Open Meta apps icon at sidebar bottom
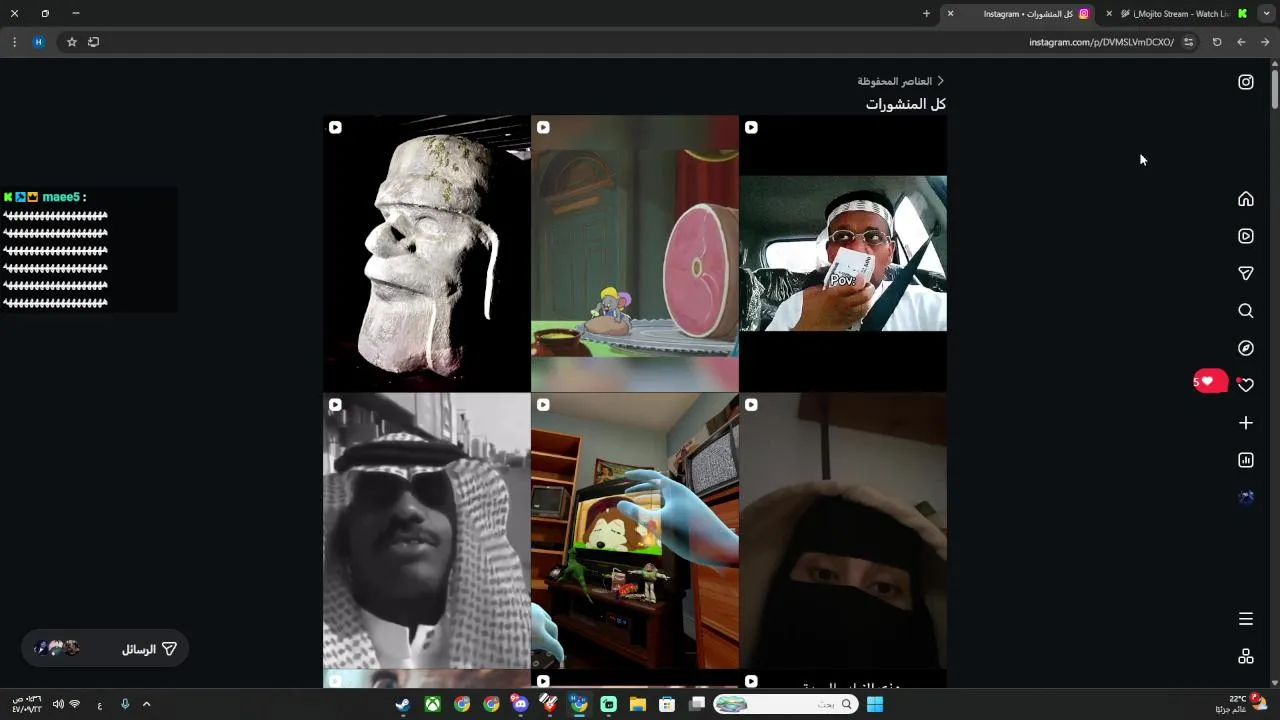Image resolution: width=1280 pixels, height=720 pixels. point(1246,656)
